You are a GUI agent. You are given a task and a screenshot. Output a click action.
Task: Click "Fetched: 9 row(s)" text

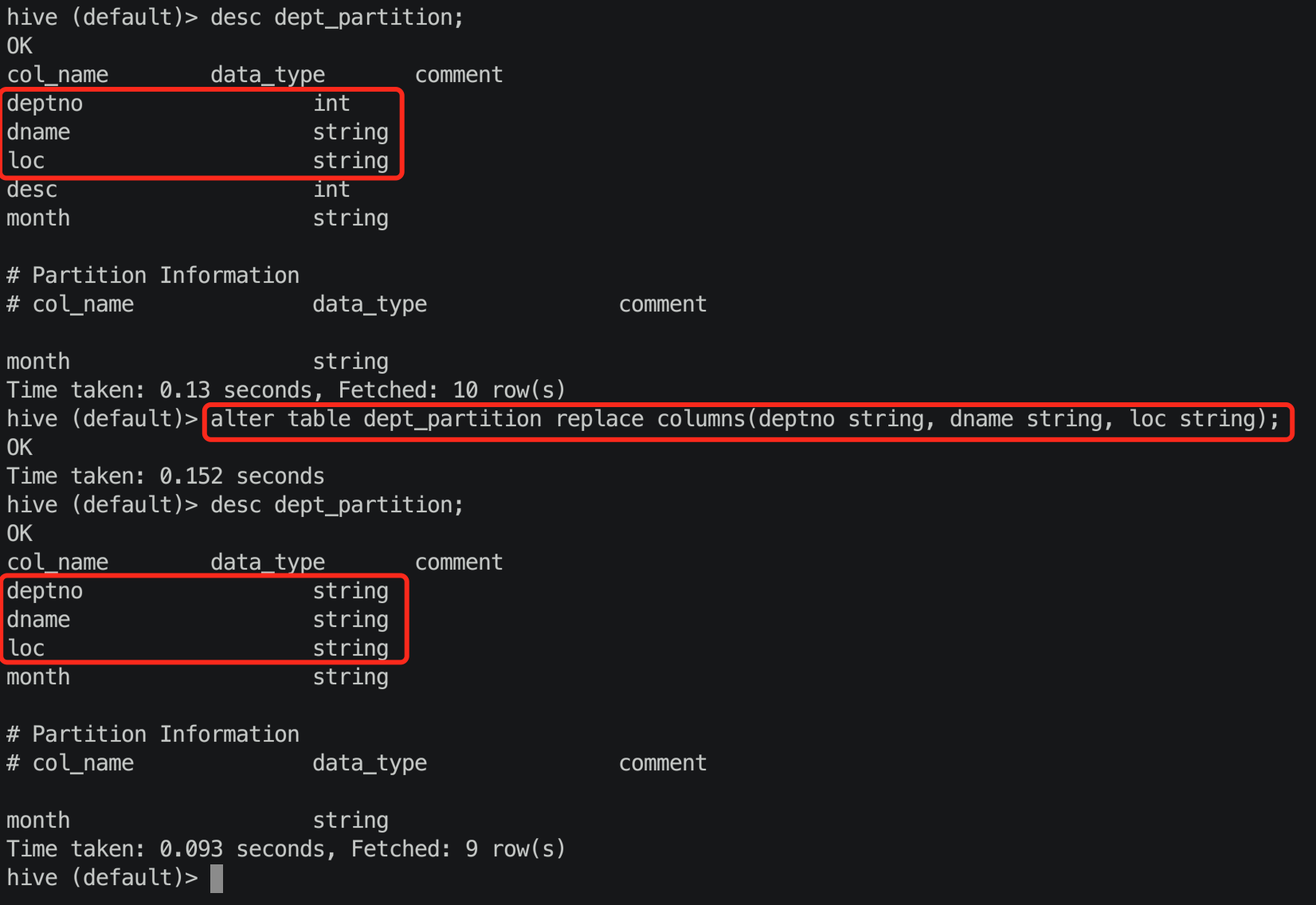coord(458,849)
